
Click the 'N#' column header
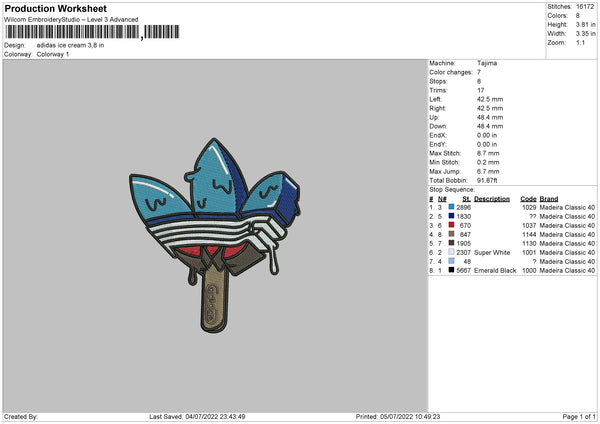point(442,199)
